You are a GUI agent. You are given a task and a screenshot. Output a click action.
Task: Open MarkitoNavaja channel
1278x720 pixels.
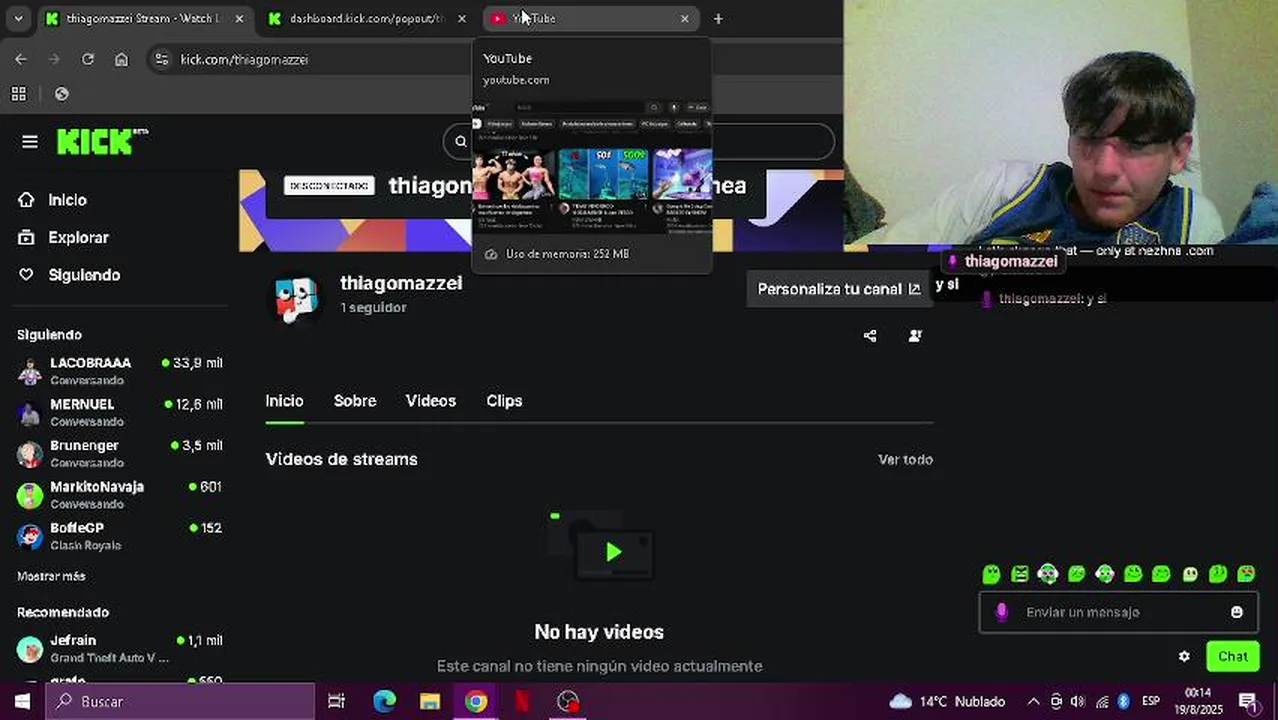pos(120,494)
